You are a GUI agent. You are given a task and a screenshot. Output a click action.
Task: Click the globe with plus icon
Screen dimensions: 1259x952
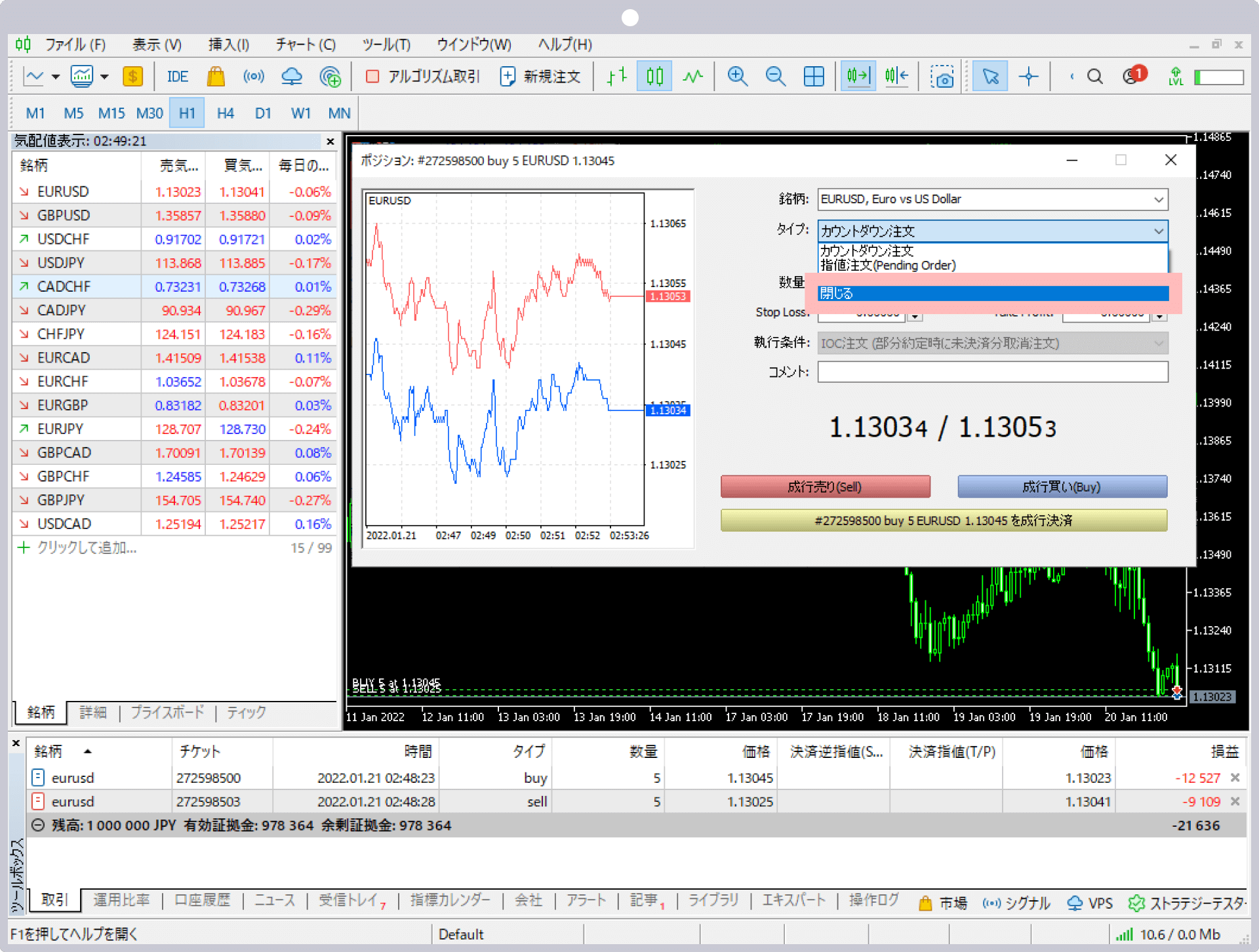tap(330, 77)
